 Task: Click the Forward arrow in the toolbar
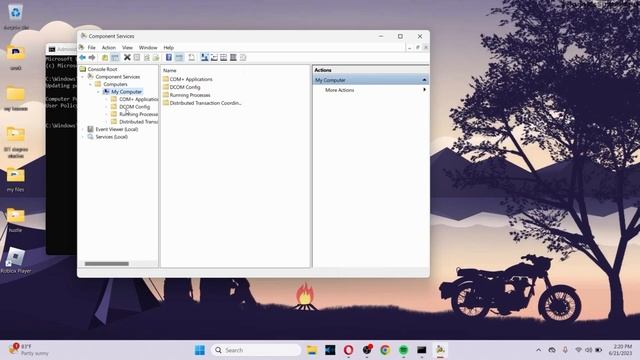pyautogui.click(x=92, y=58)
